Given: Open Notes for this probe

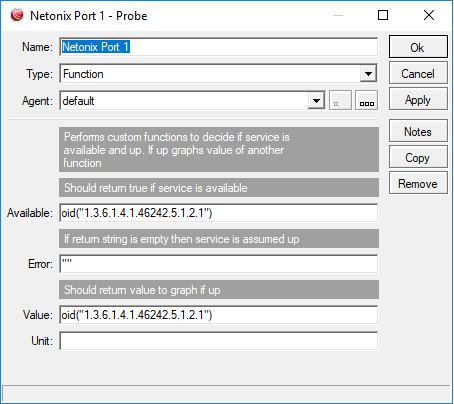Looking at the screenshot, I should click(x=418, y=131).
